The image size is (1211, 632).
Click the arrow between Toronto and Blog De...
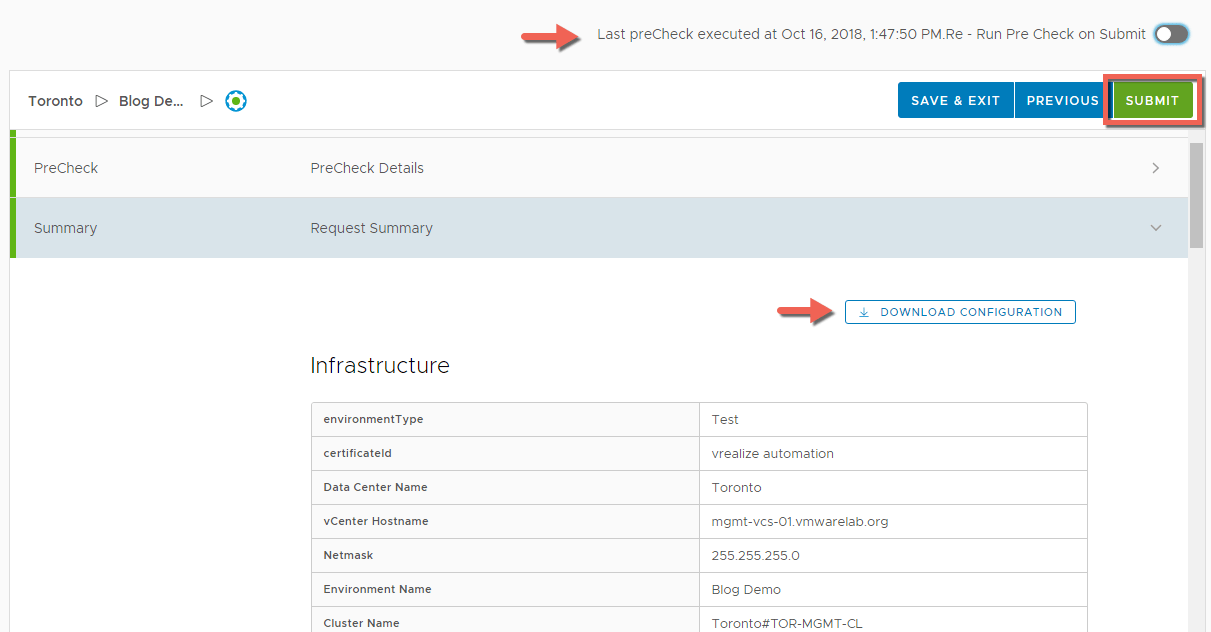click(x=101, y=101)
